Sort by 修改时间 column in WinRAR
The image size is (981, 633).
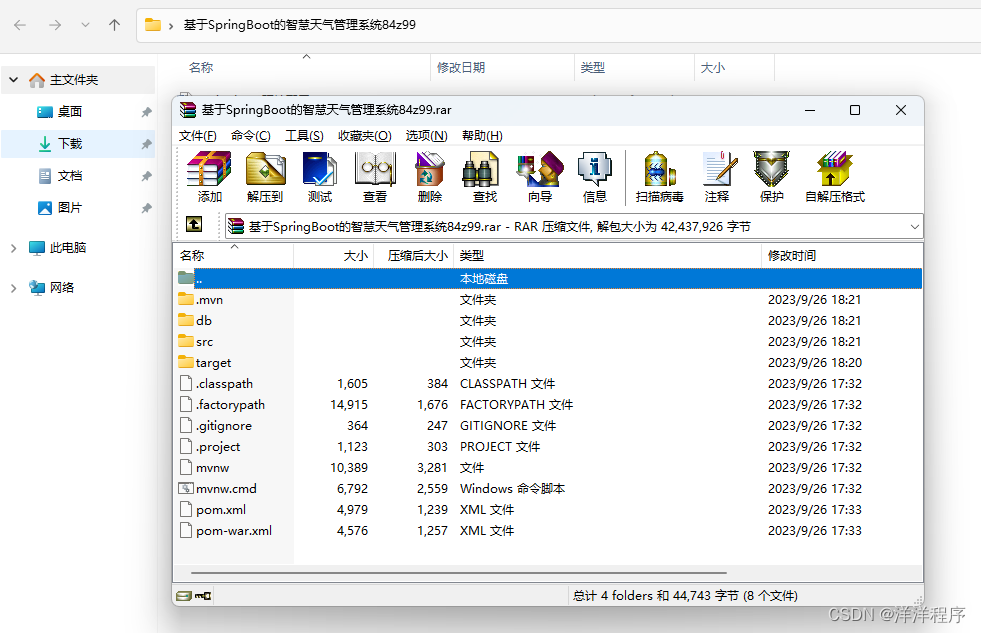pyautogui.click(x=842, y=255)
